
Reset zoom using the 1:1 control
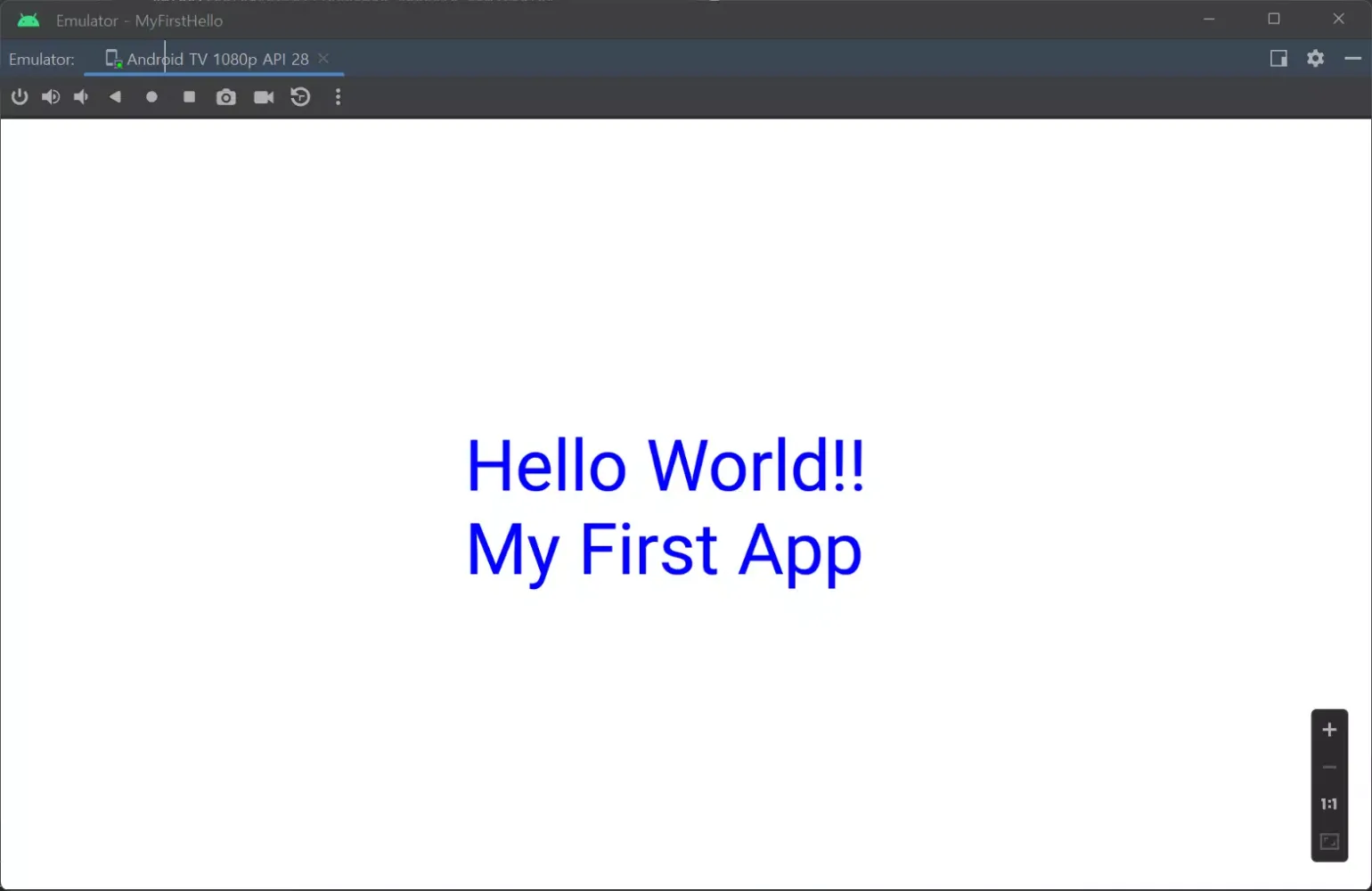click(1328, 804)
